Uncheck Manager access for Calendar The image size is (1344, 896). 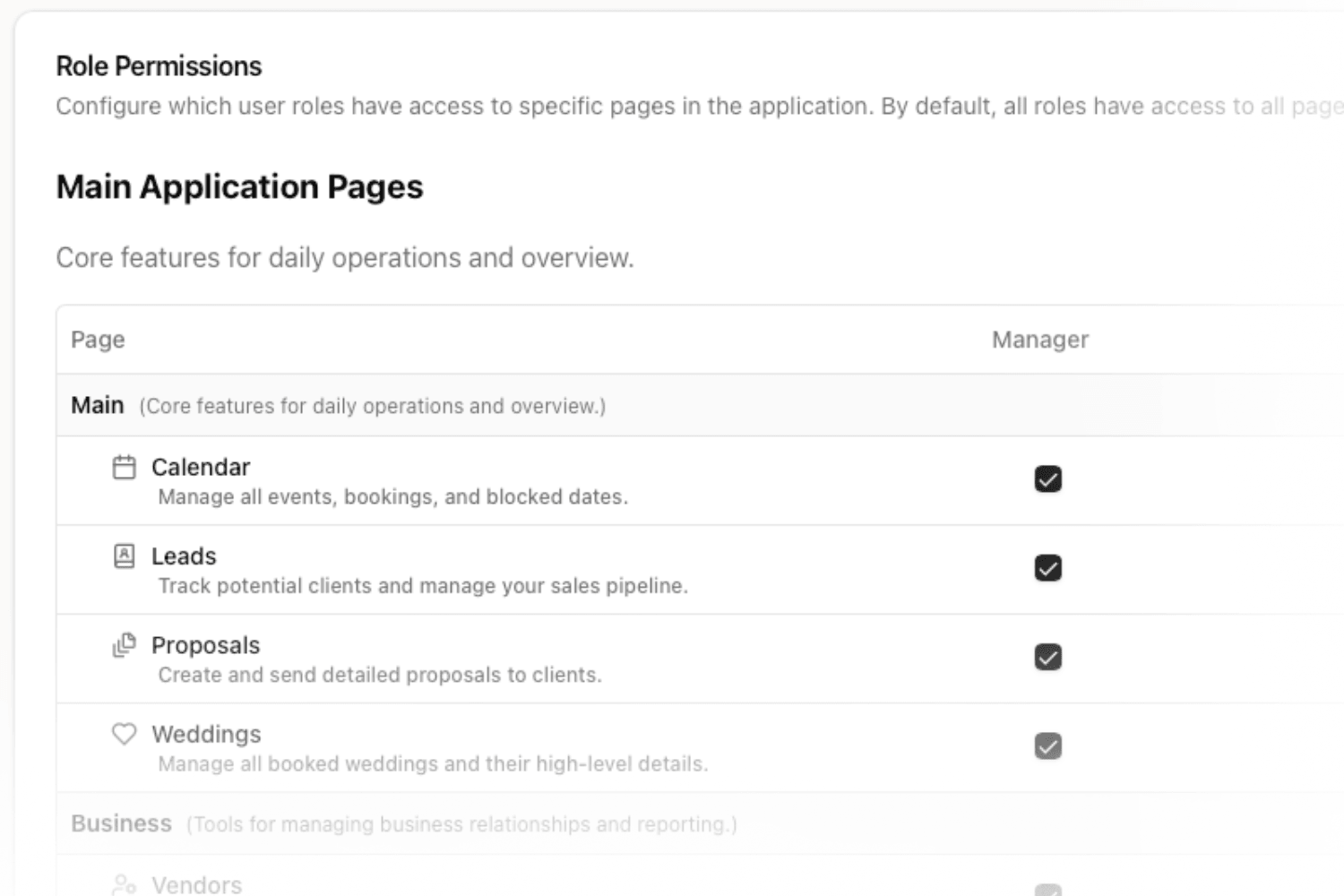(x=1047, y=479)
